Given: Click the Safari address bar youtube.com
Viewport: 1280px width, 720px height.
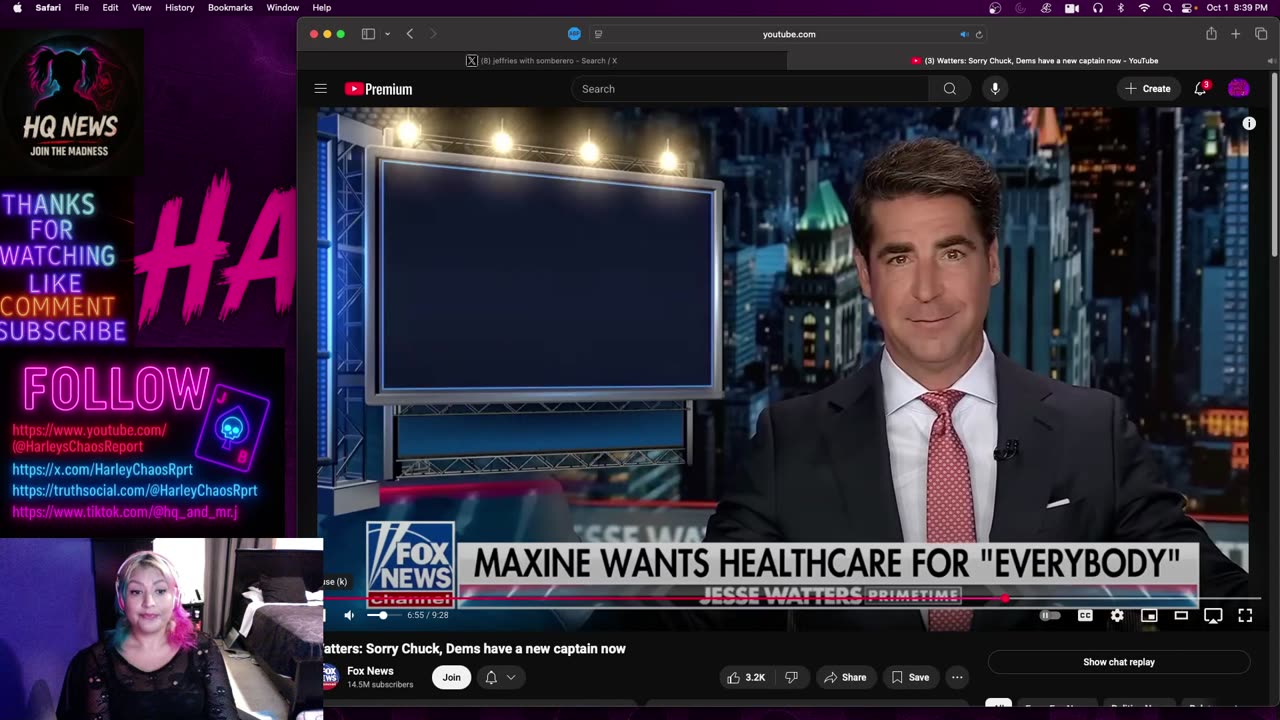Looking at the screenshot, I should coord(789,34).
